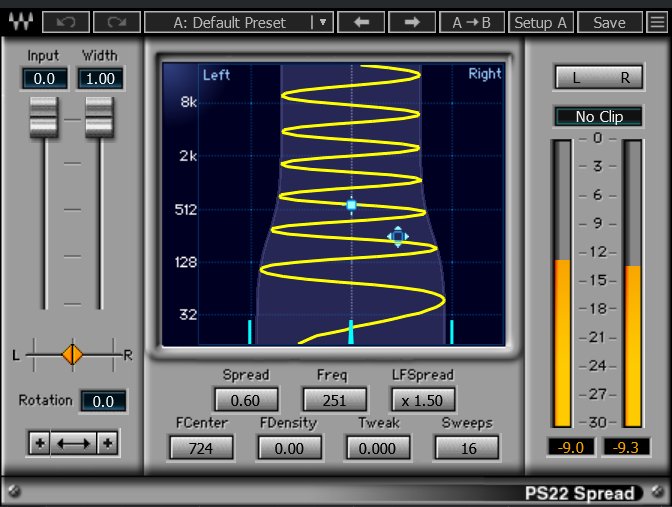
Task: Undo the last change
Action: coord(66,22)
